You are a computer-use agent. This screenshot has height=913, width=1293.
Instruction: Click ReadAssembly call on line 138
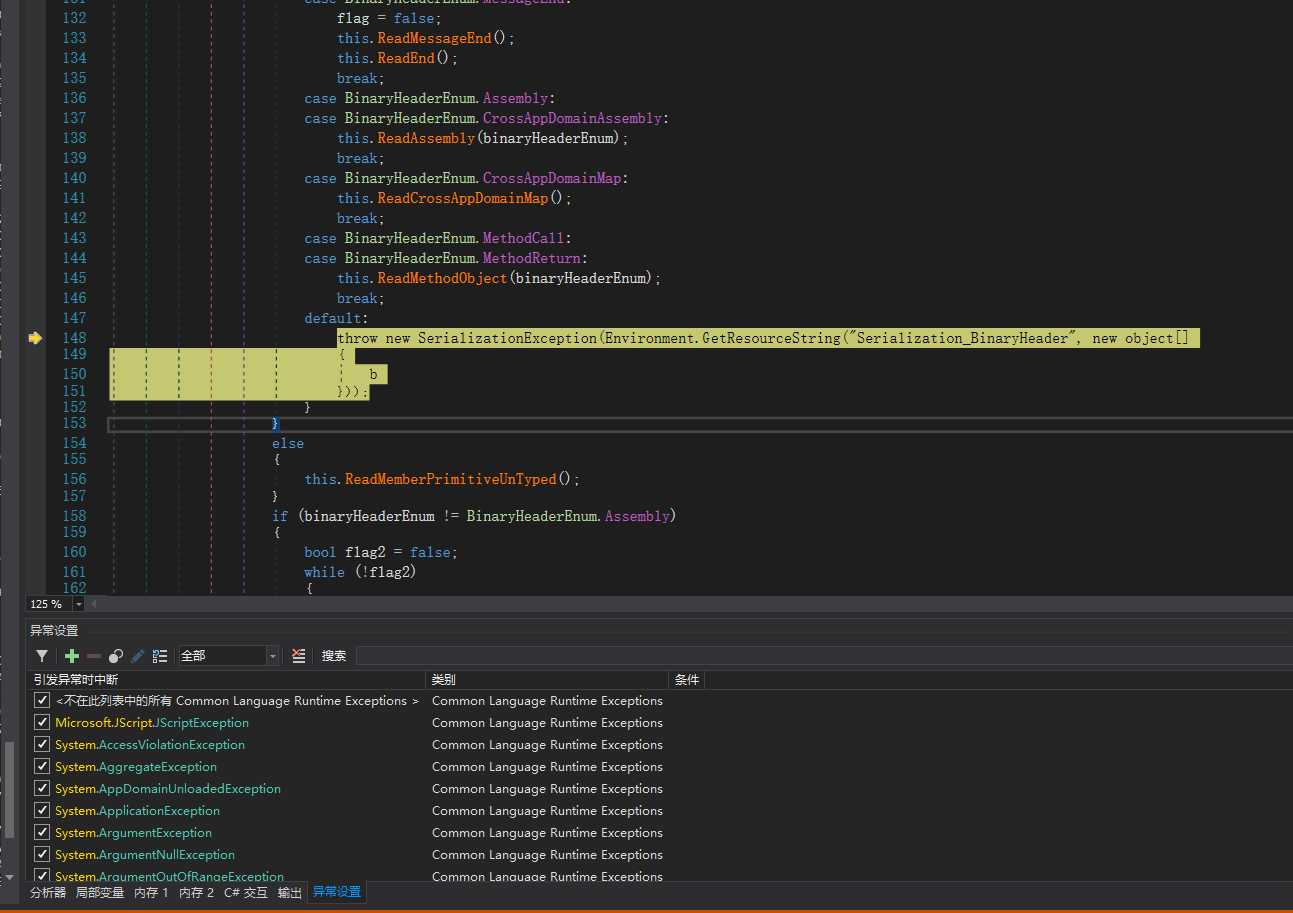tap(426, 138)
